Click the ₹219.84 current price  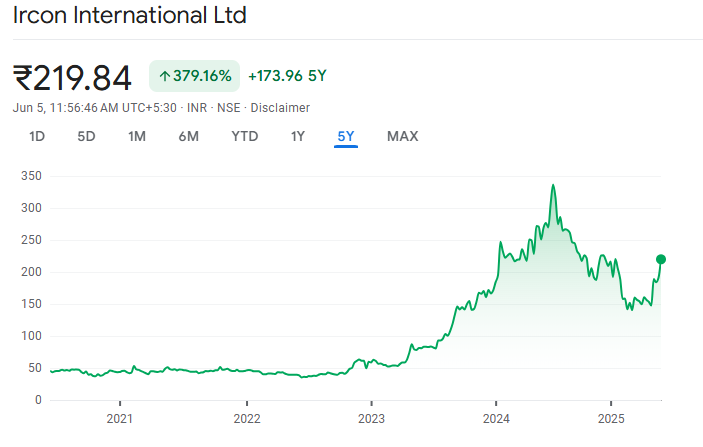tap(72, 76)
